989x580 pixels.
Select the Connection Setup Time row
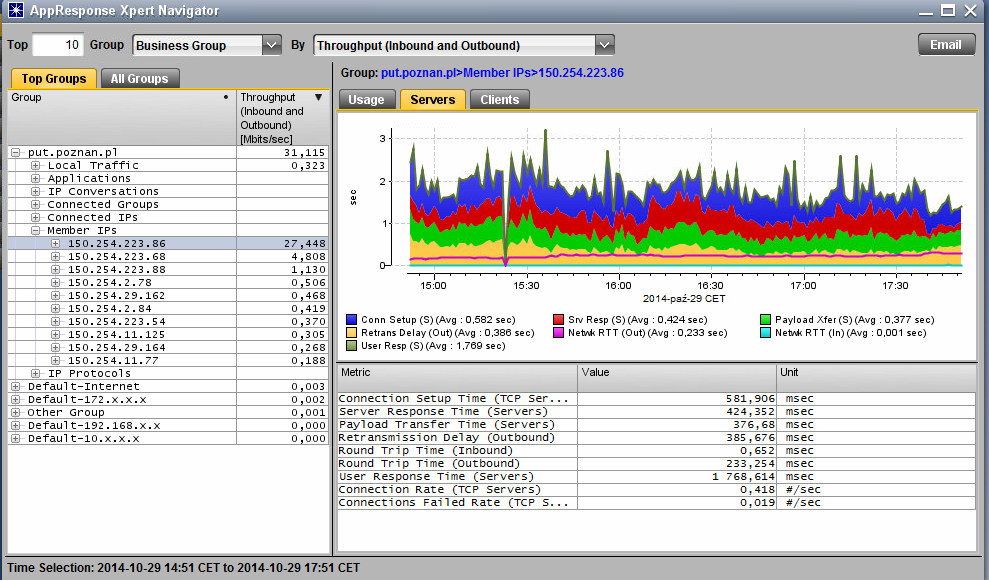(x=657, y=398)
